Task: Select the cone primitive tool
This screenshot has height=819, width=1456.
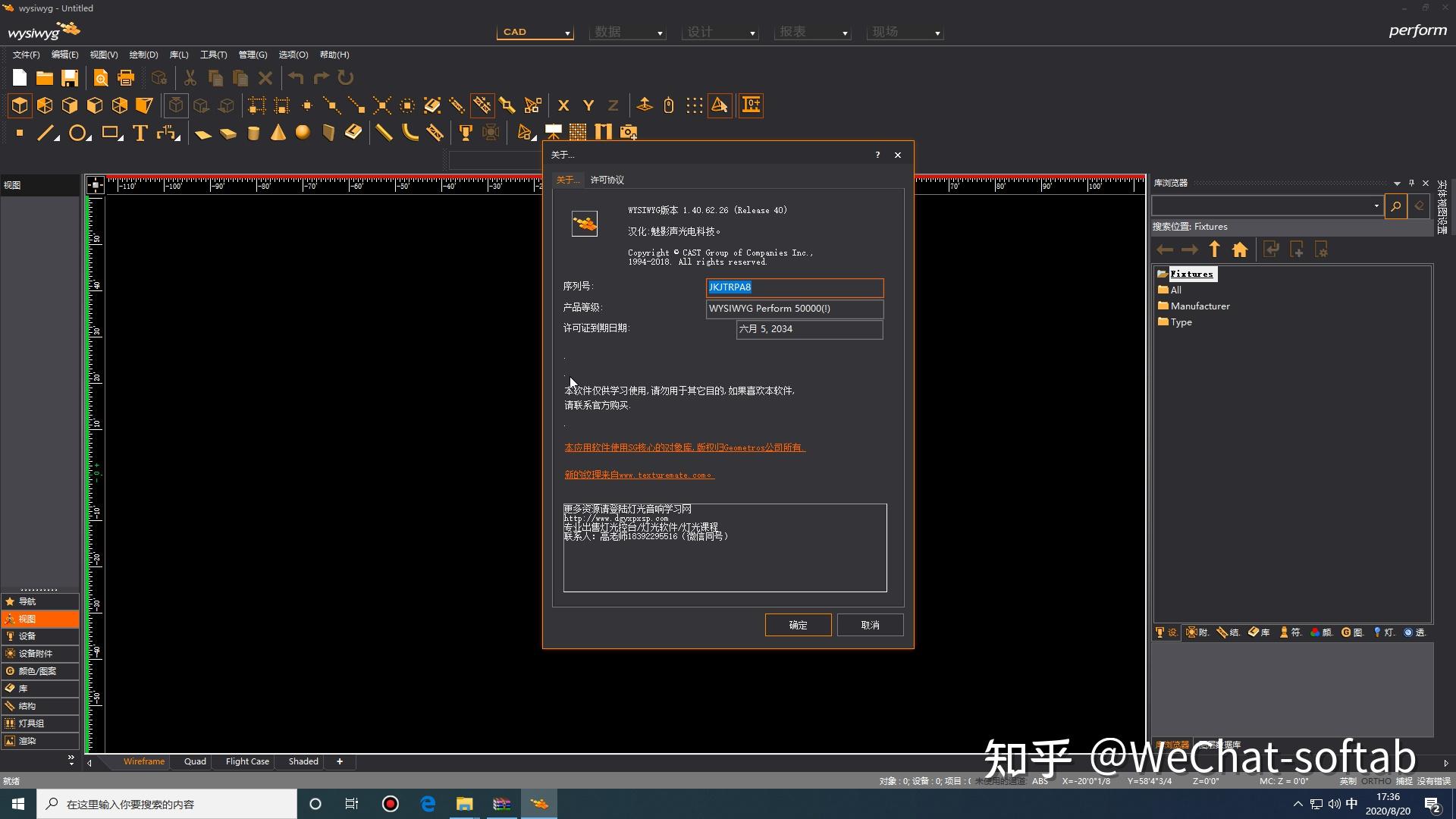Action: pos(278,133)
